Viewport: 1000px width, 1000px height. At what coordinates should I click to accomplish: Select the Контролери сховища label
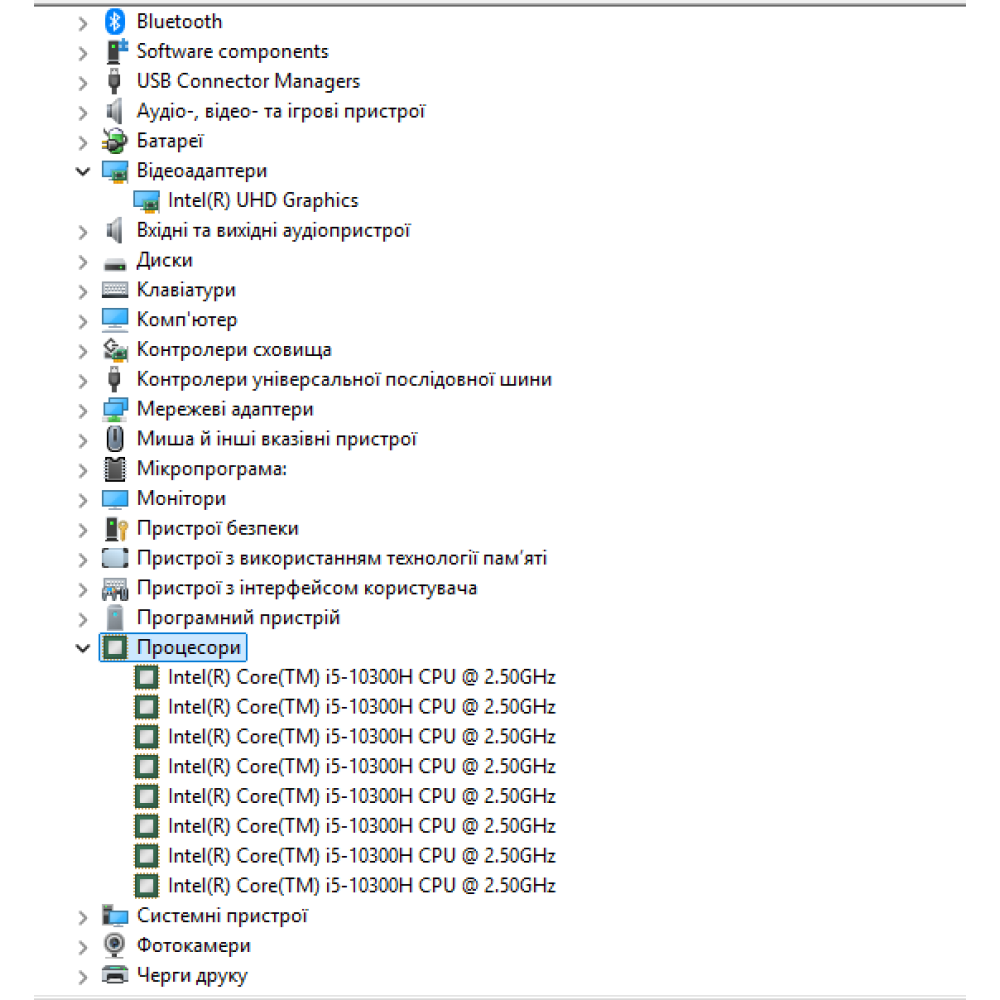click(234, 350)
